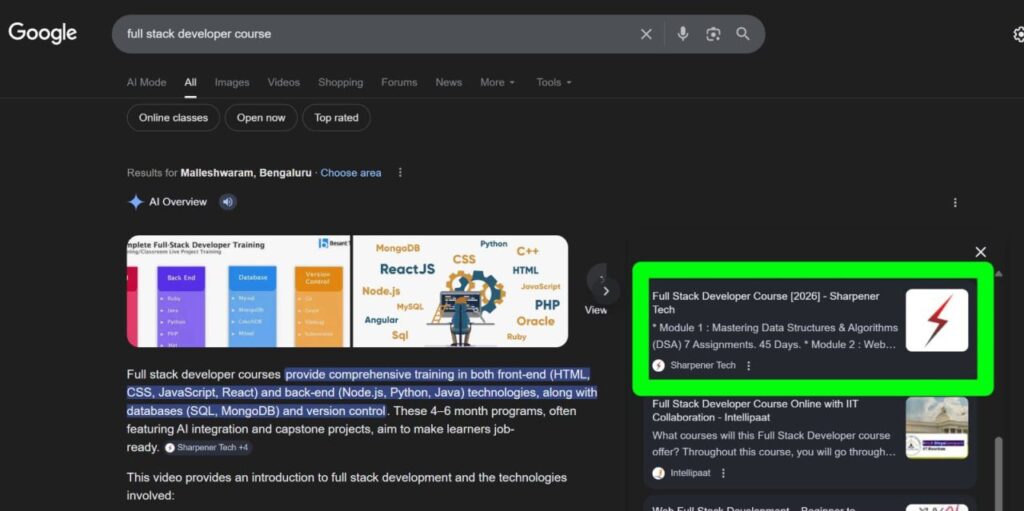Open settings gear at top right
The width and height of the screenshot is (1024, 511).
click(1018, 35)
